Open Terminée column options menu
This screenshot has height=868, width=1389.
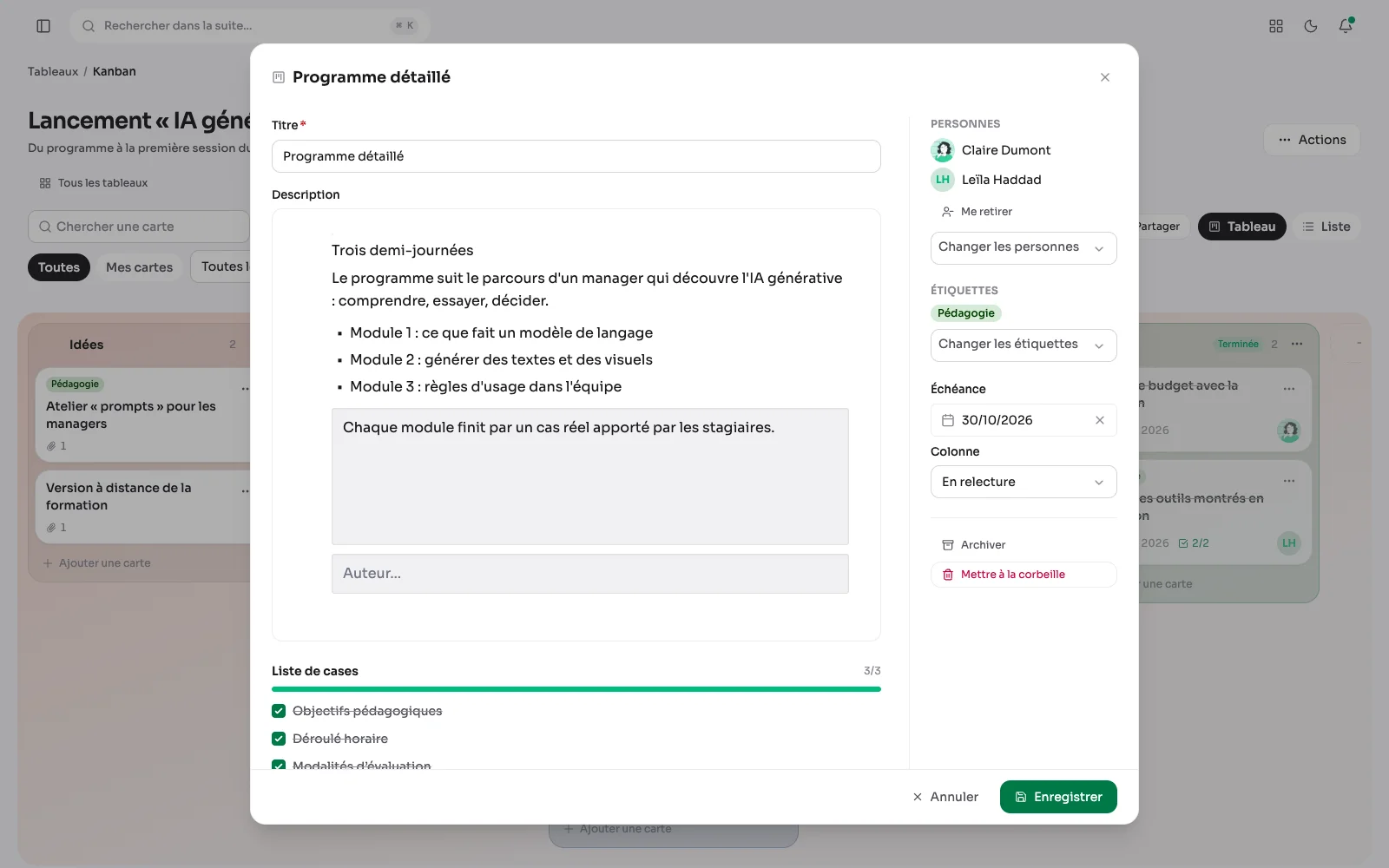coord(1297,344)
